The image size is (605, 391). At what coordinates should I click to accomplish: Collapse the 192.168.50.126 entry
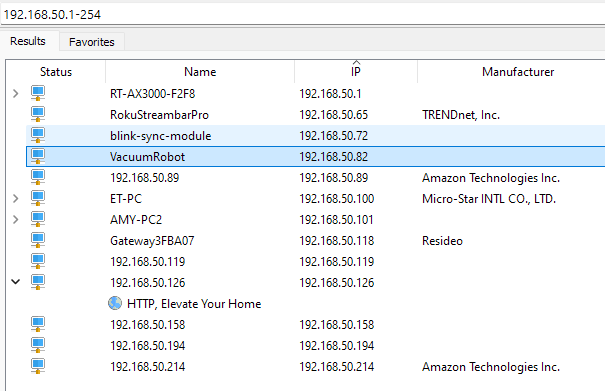coord(15,282)
